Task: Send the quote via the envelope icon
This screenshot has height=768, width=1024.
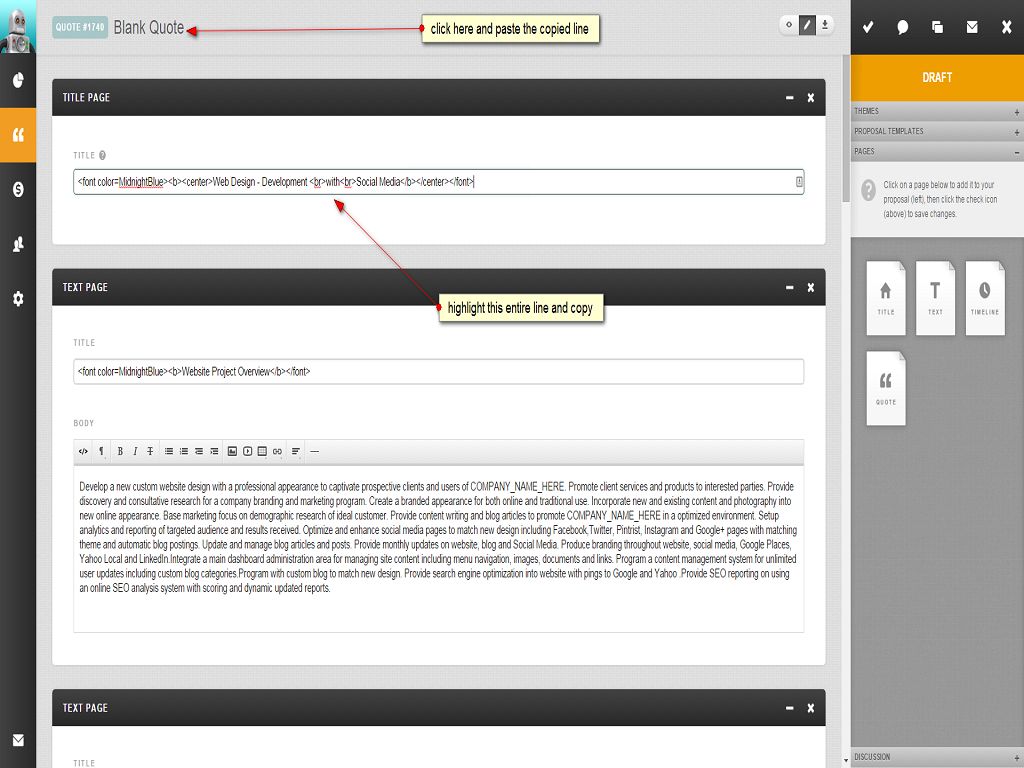Action: click(x=972, y=27)
